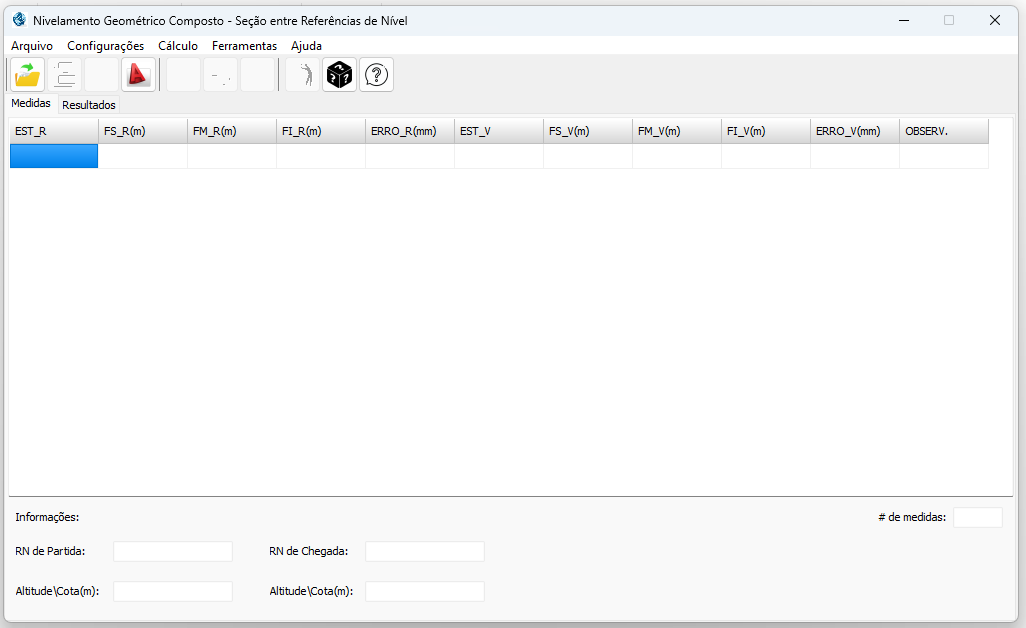The height and width of the screenshot is (628, 1026).
Task: Open the Configurações menu
Action: (105, 45)
